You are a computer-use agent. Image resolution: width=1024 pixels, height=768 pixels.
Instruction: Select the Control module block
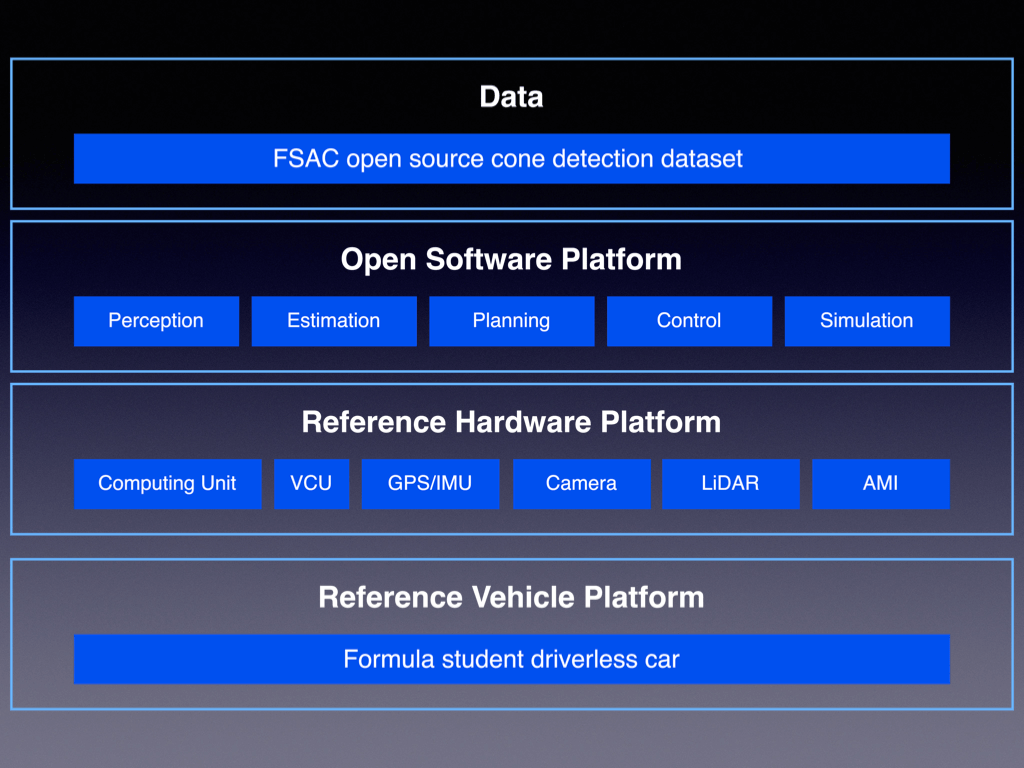coord(689,321)
